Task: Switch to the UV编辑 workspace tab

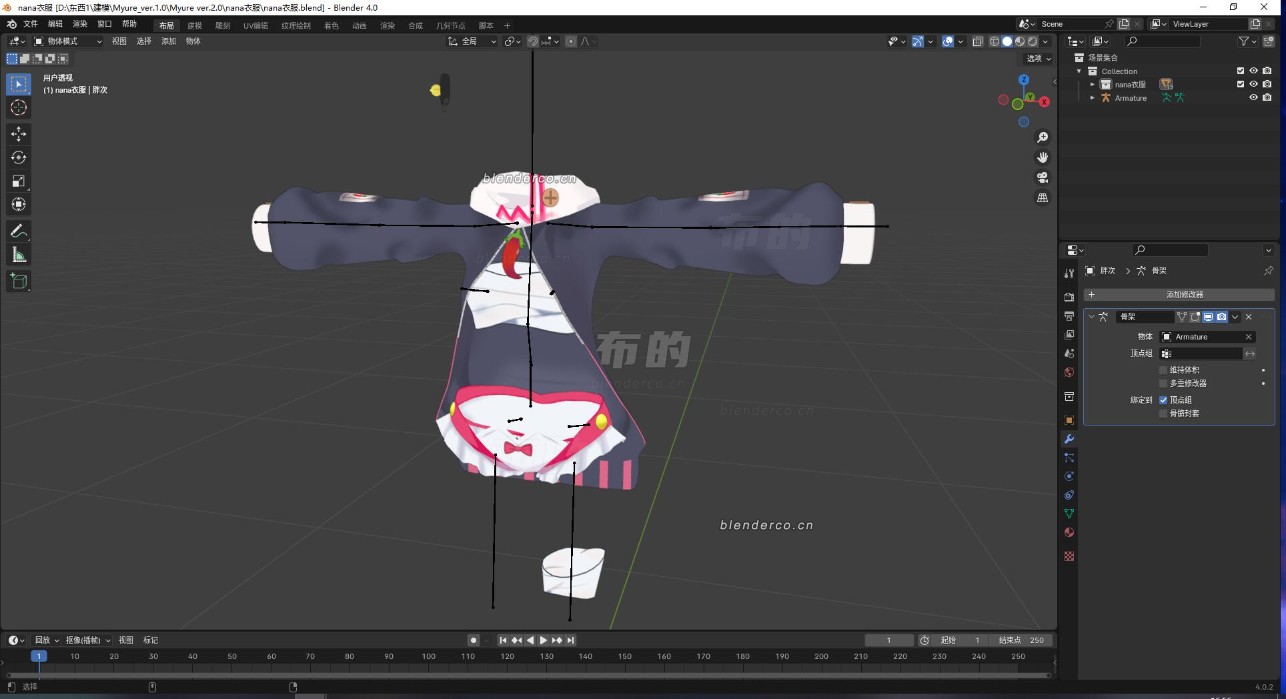Action: (256, 25)
